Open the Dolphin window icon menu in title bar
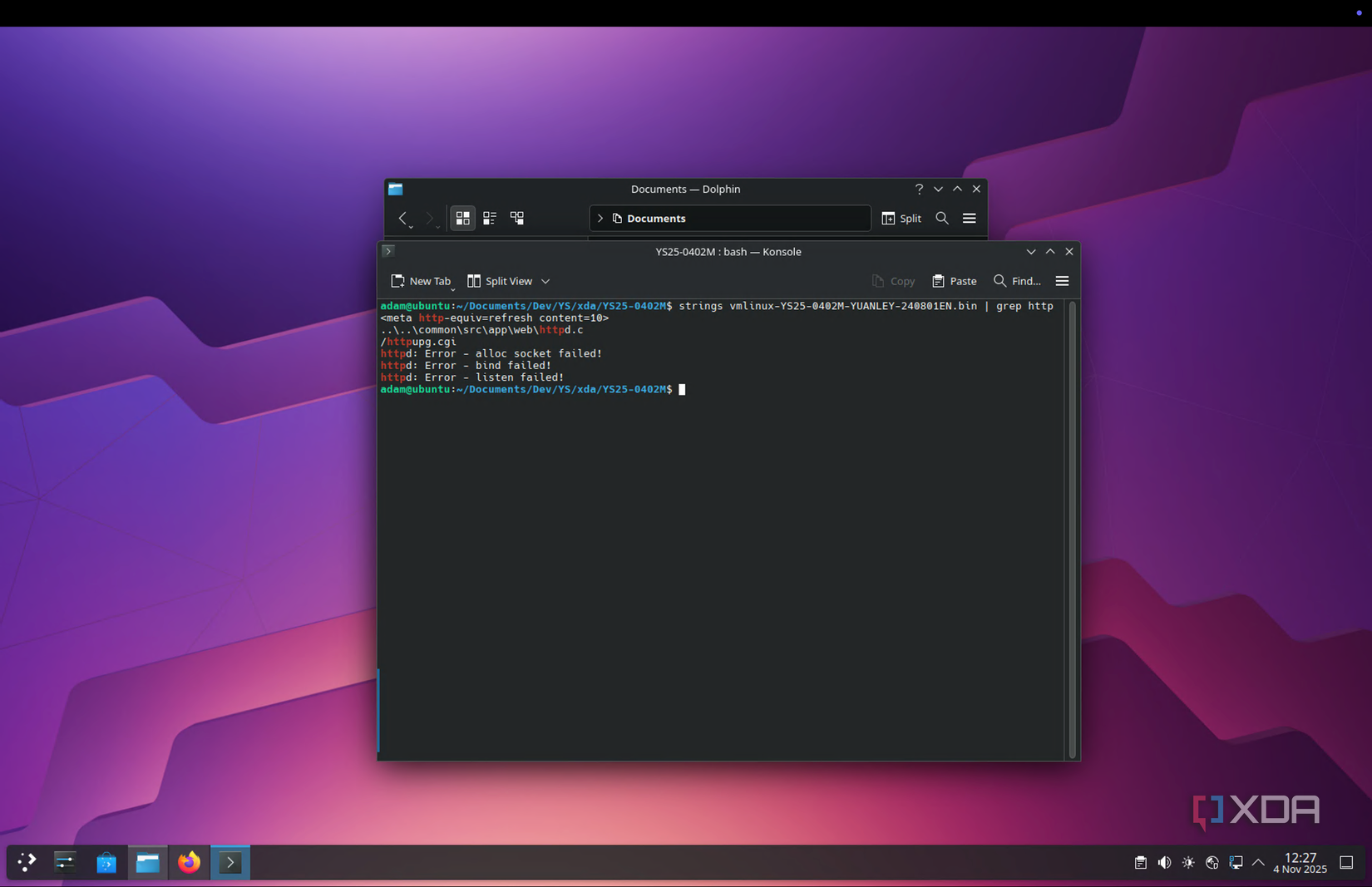 coord(396,190)
